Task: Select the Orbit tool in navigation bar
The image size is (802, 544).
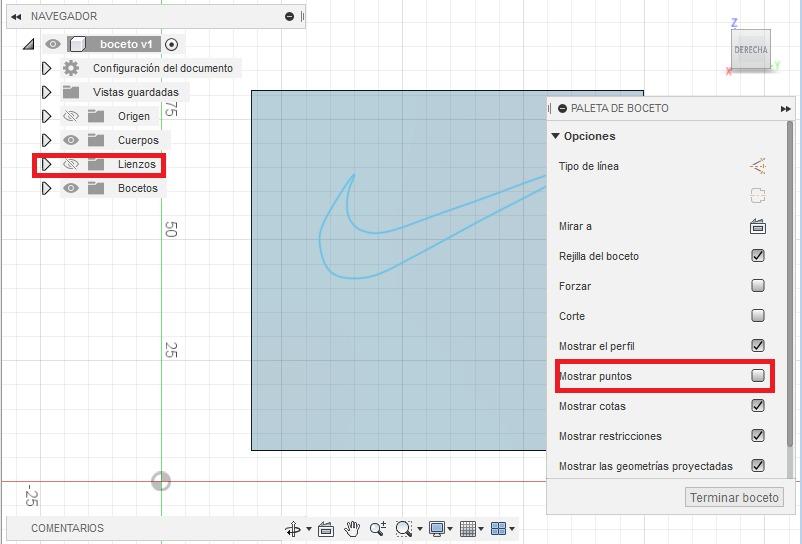Action: (294, 529)
